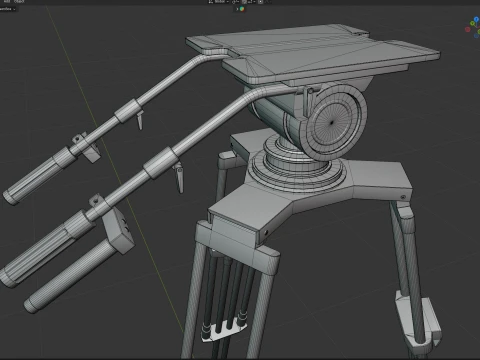Click the red negative X gizmo ball
Image resolution: width=480 pixels, height=360 pixels.
(x=468, y=29)
